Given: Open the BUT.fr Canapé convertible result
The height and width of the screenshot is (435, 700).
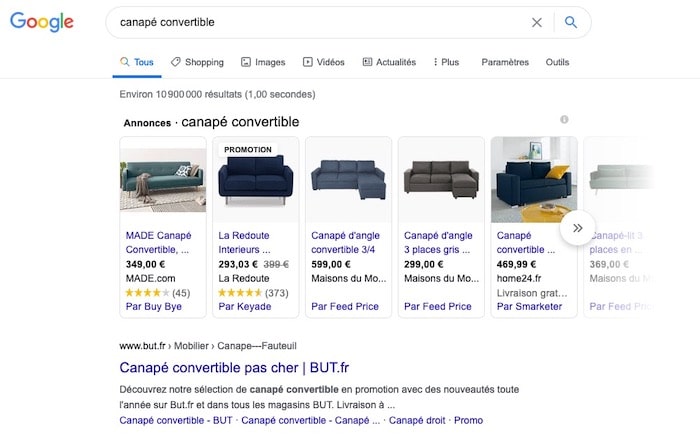Looking at the screenshot, I should click(x=234, y=367).
